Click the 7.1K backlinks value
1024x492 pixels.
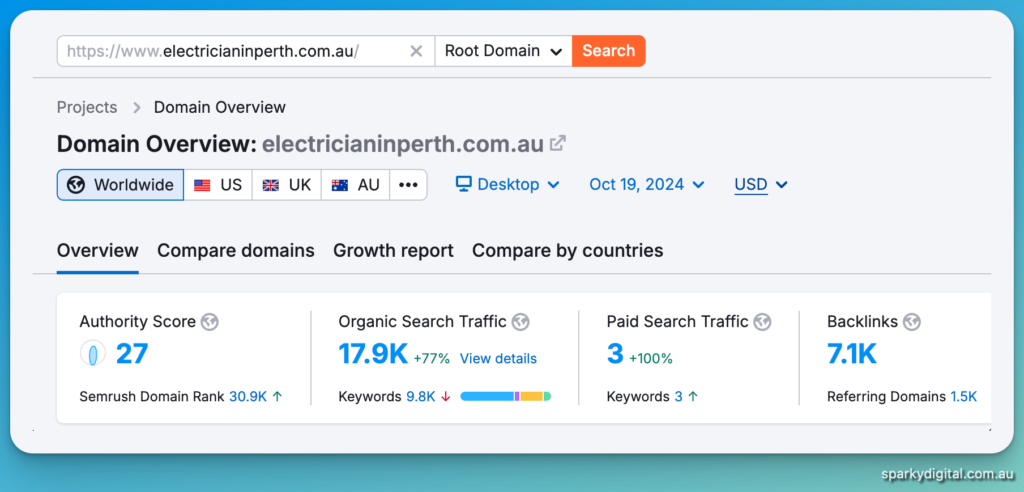[852, 354]
